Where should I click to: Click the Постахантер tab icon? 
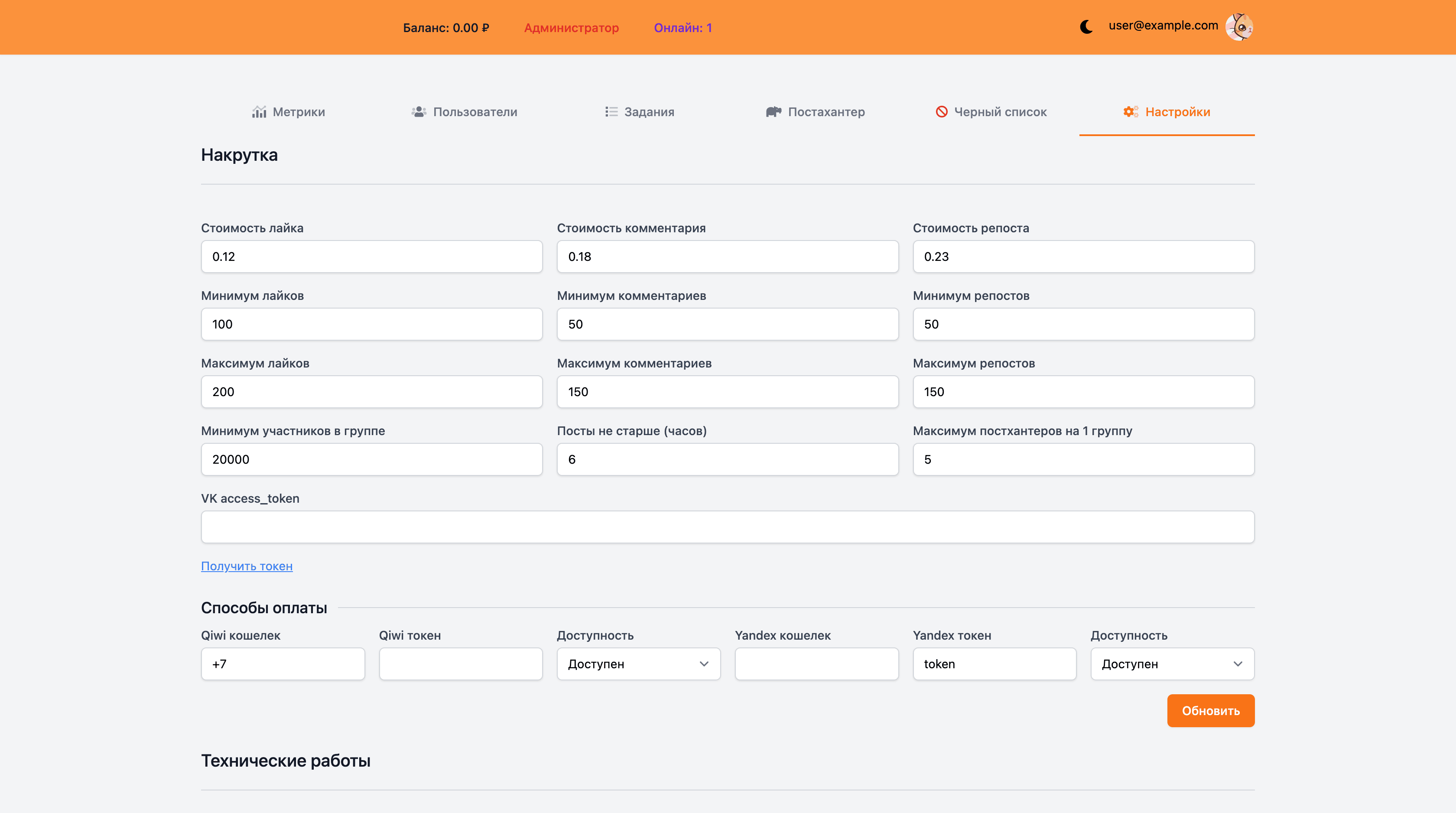pos(773,112)
